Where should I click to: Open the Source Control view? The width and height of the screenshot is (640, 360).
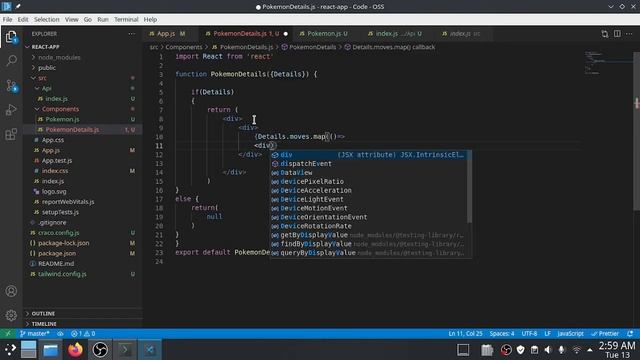[x=11, y=85]
